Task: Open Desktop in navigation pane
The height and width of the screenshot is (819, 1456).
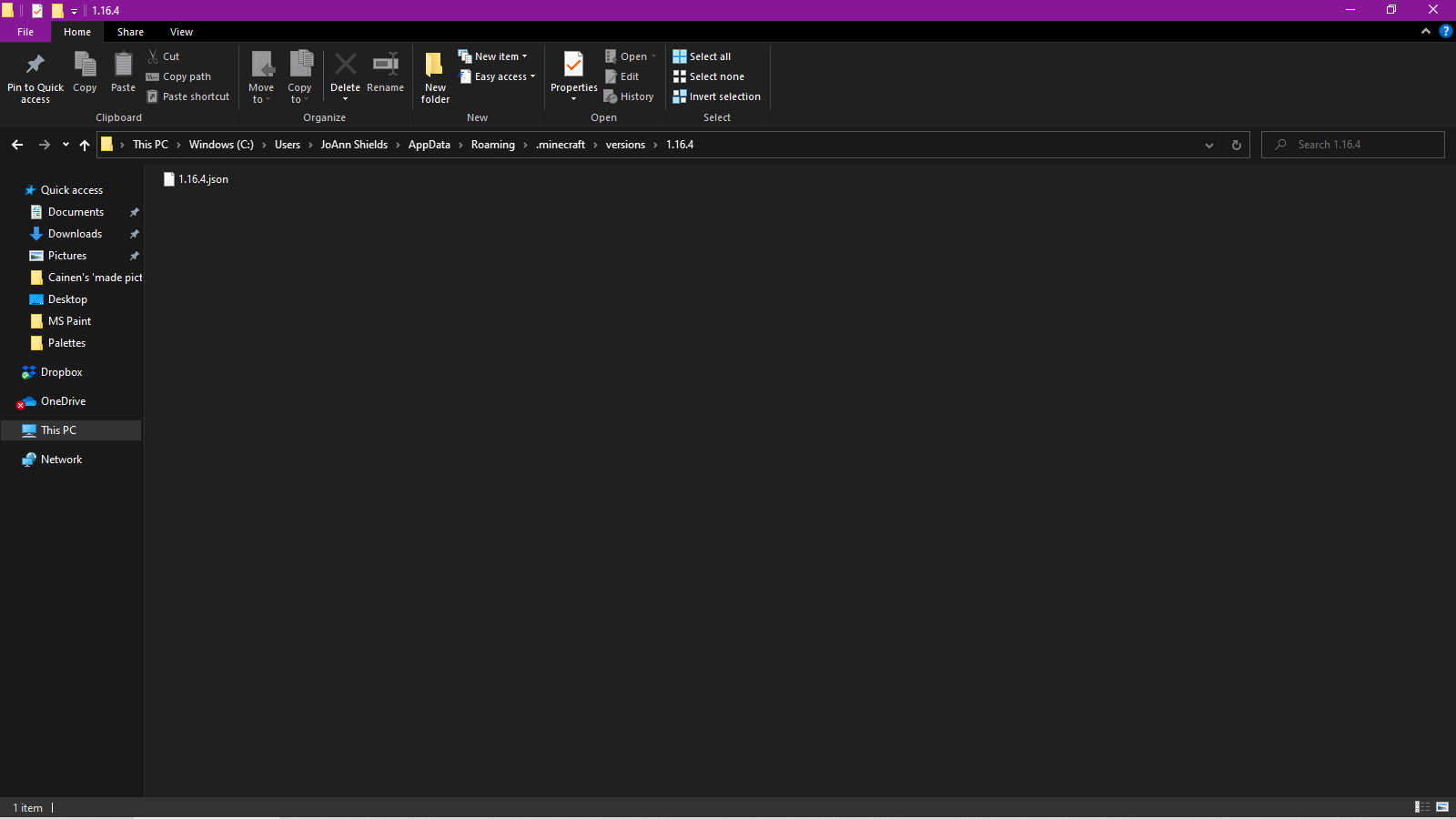Action: [x=67, y=299]
